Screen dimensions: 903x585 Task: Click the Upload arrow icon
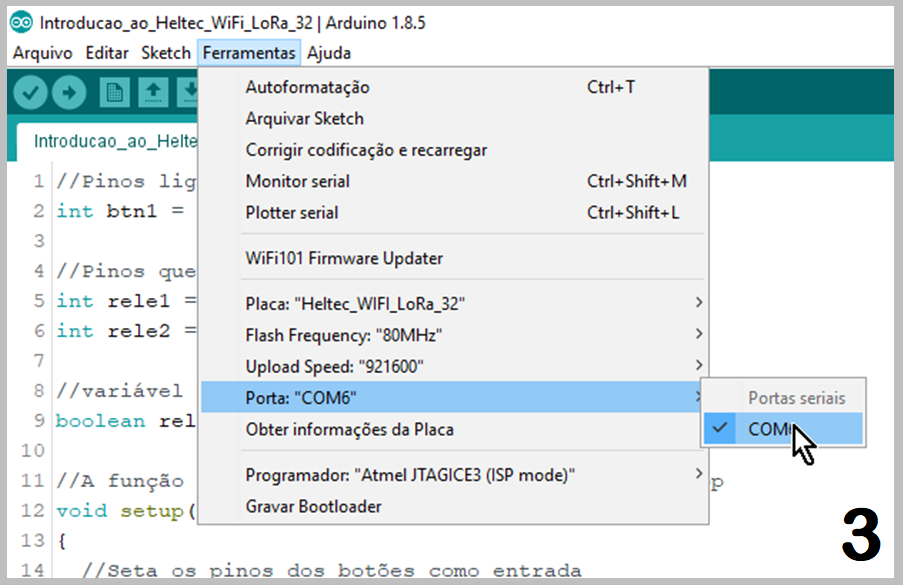click(68, 91)
